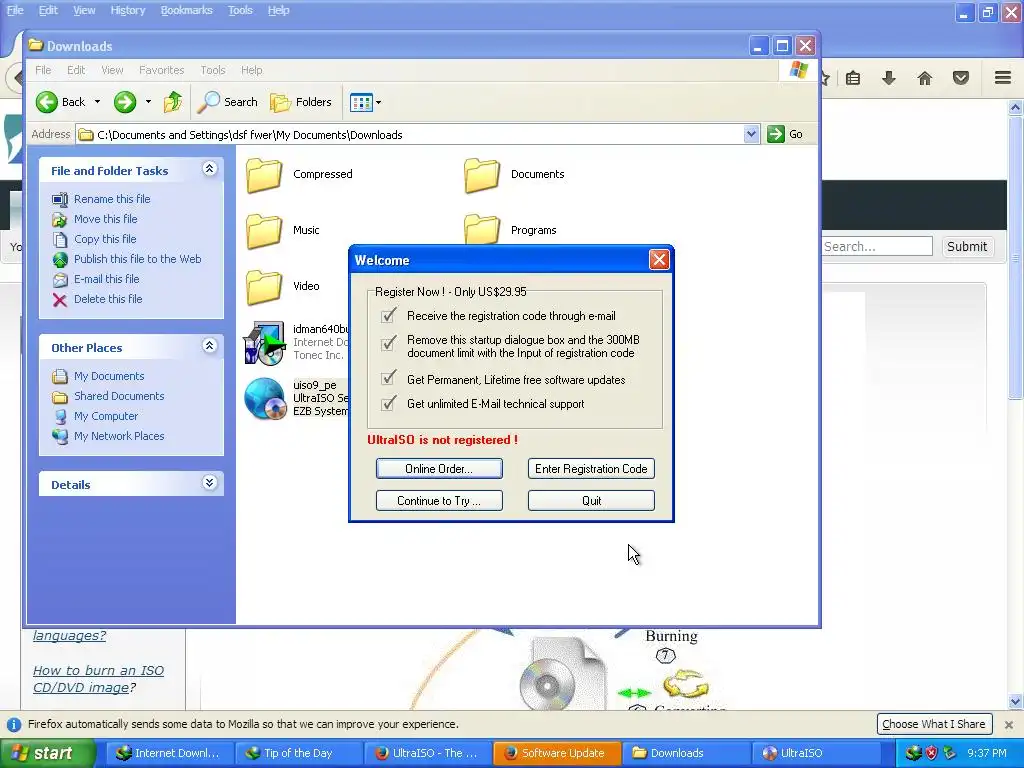
Task: Dismiss the Firefox data notification bar
Action: click(1009, 724)
